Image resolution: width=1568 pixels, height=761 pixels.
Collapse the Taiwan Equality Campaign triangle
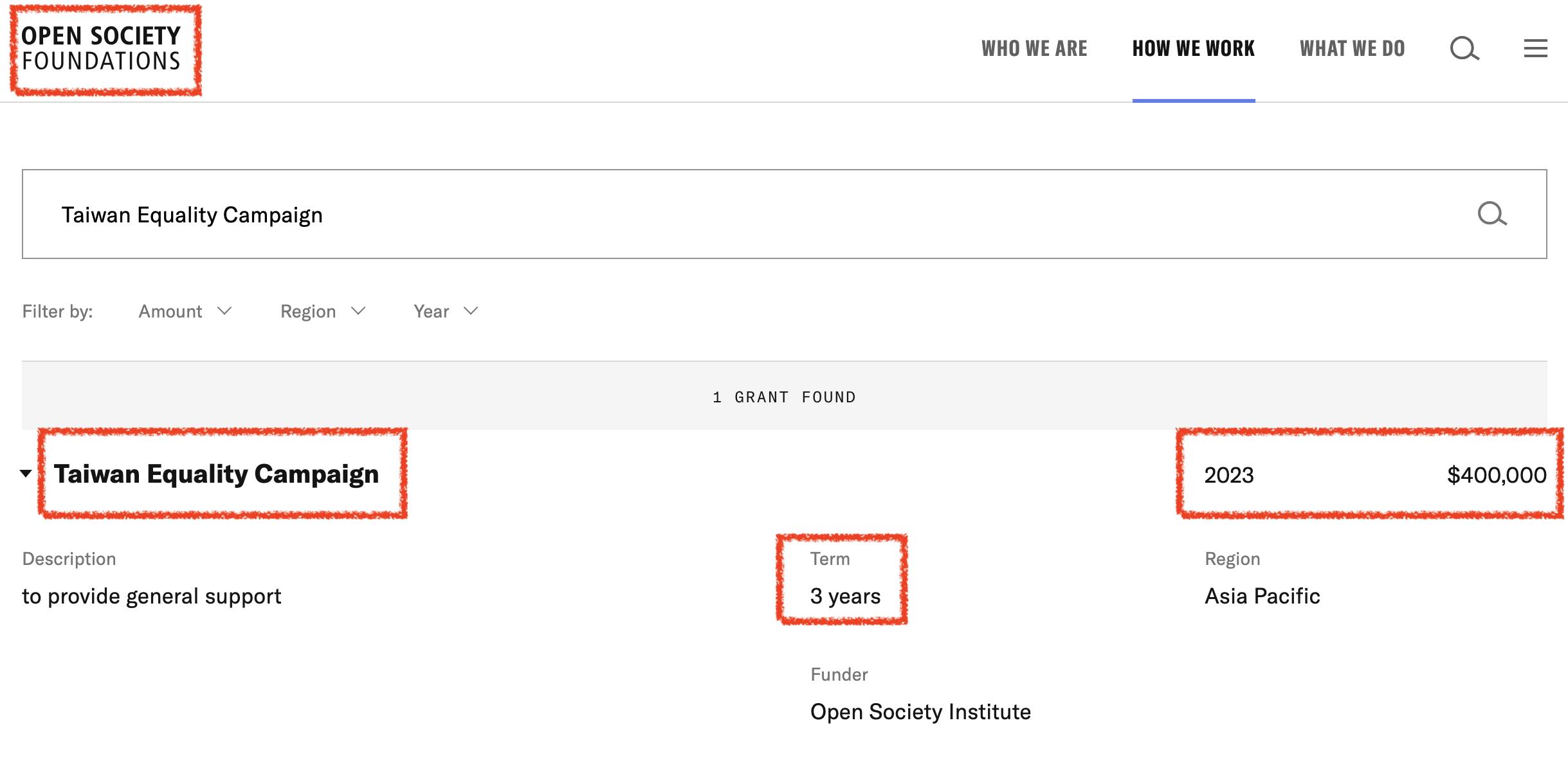[x=26, y=474]
